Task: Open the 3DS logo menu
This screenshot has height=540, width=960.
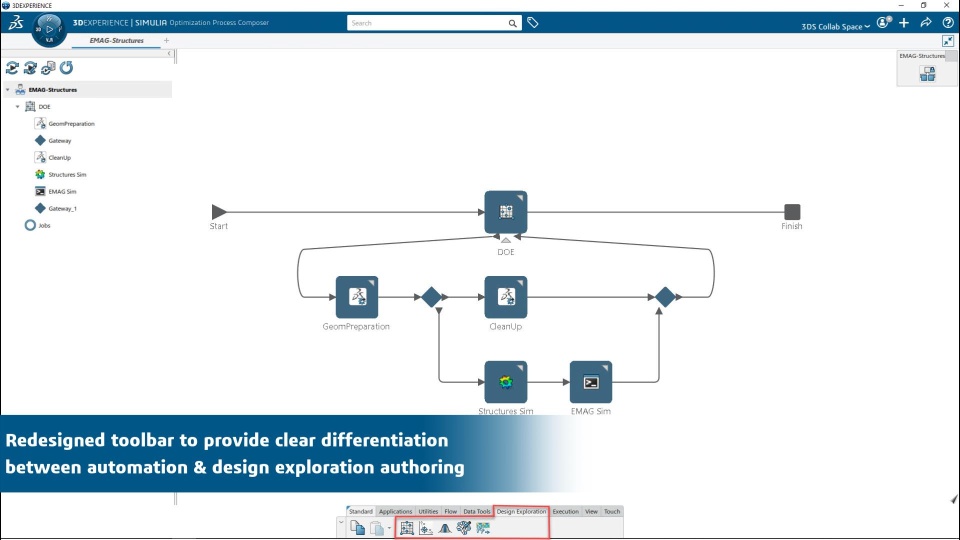Action: [x=15, y=23]
